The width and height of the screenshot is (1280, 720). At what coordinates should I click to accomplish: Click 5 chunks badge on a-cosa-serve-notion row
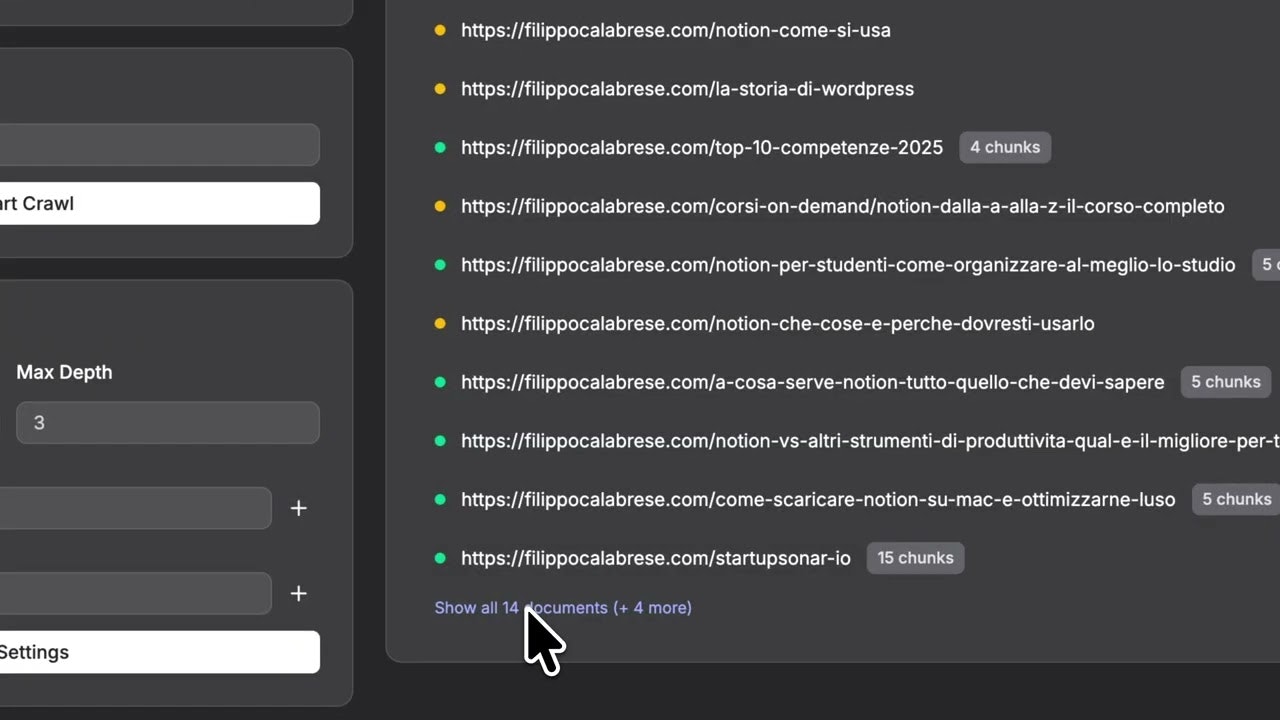click(1226, 382)
